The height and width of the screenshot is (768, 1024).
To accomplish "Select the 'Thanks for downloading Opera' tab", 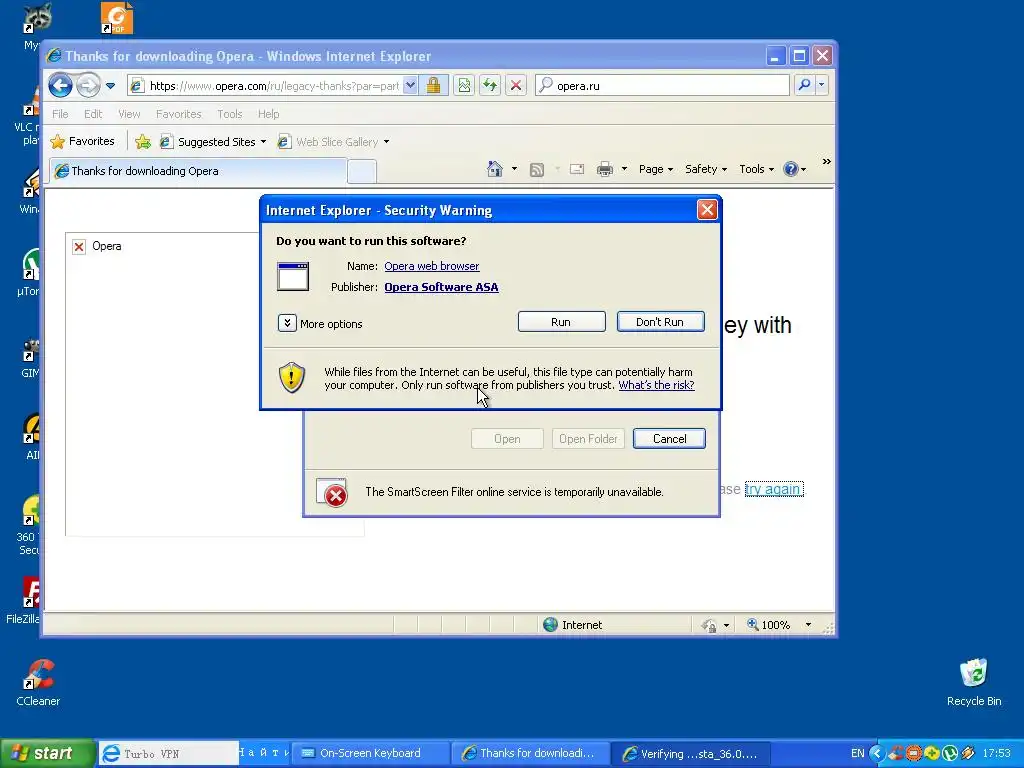I will [199, 171].
